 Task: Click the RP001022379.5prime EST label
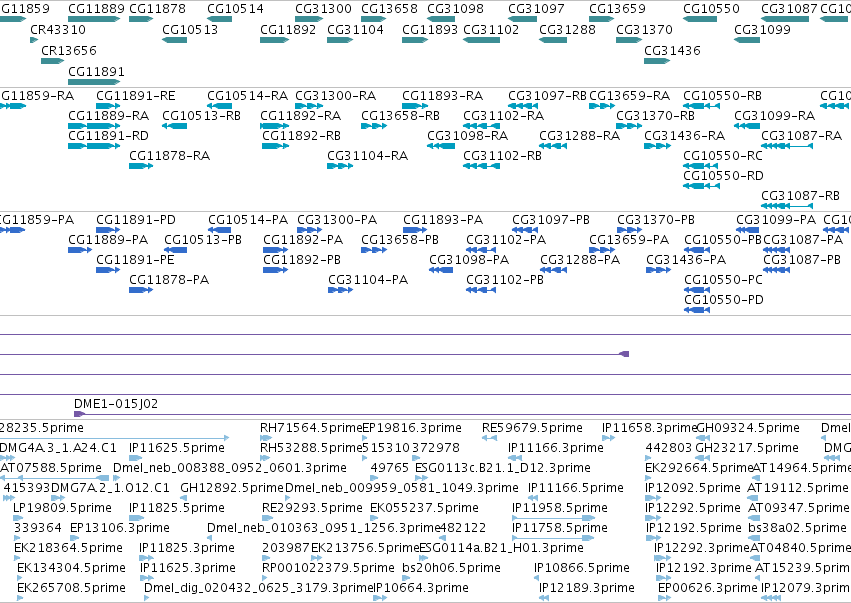point(328,568)
